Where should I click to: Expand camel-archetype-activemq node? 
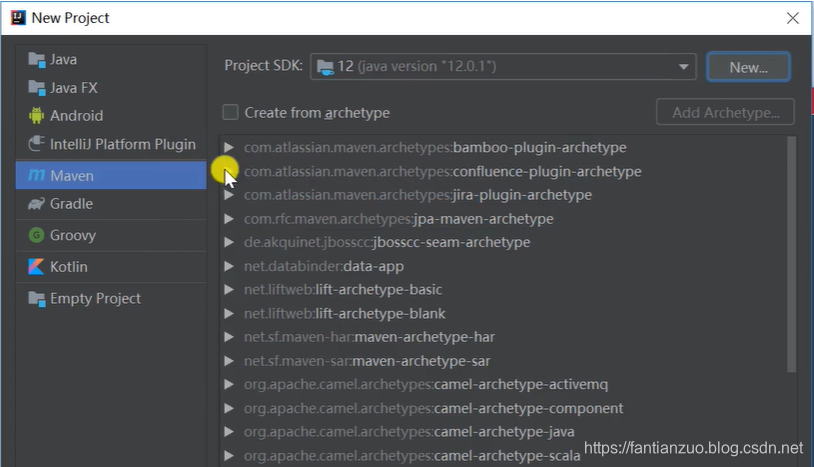[228, 384]
